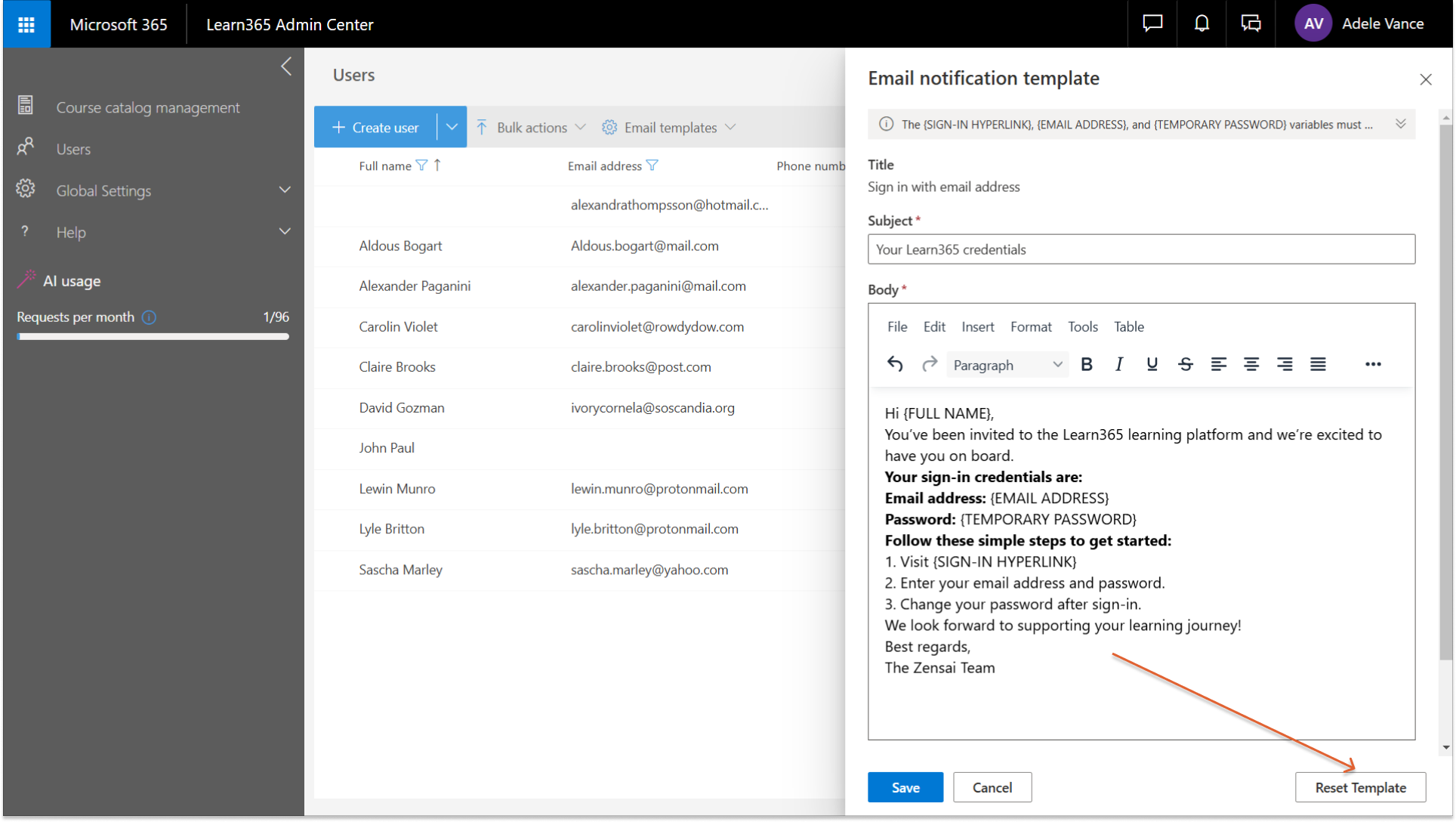The image size is (1456, 822).
Task: Open the Tools menu in editor
Action: tap(1083, 326)
